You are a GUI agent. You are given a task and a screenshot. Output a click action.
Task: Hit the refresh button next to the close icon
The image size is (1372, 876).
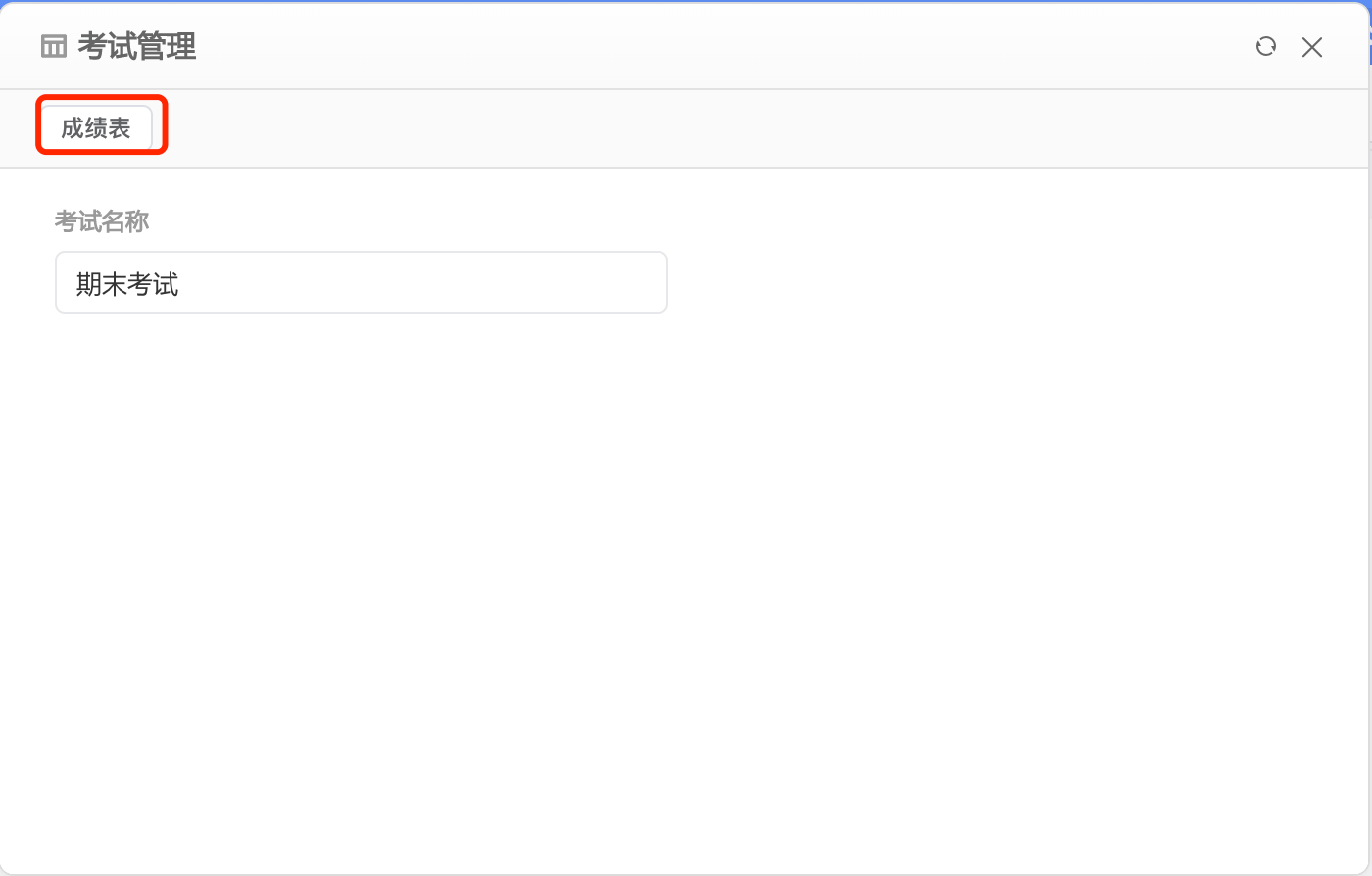[x=1266, y=46]
